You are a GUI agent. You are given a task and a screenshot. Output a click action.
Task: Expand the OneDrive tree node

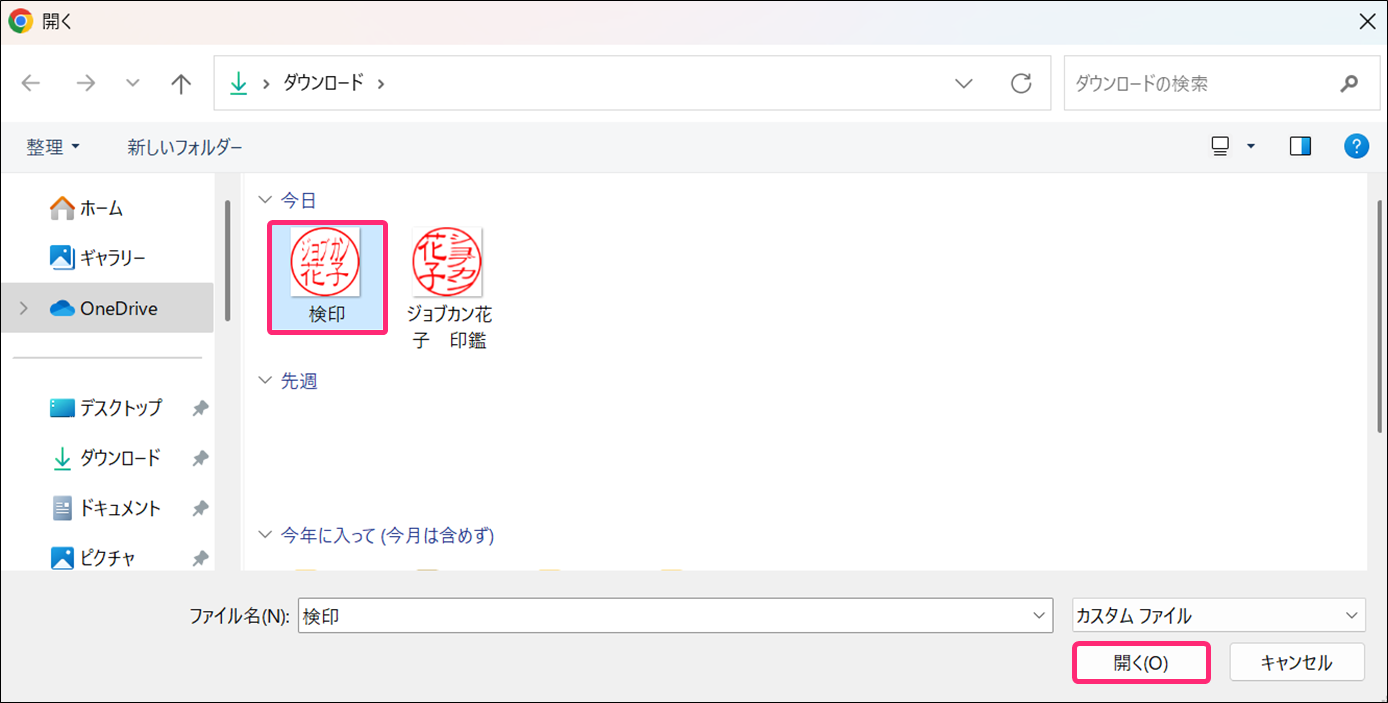pos(23,309)
